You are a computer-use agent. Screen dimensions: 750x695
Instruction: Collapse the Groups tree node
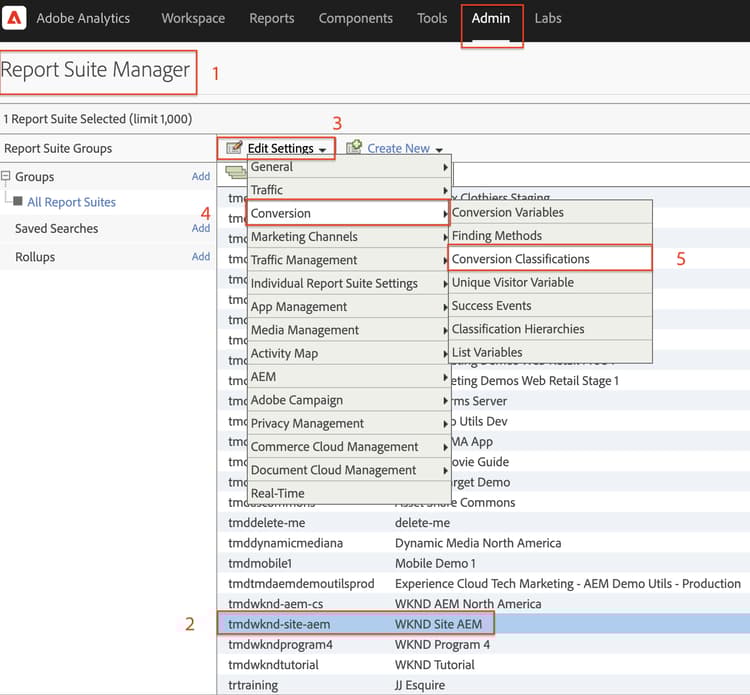pyautogui.click(x=7, y=177)
